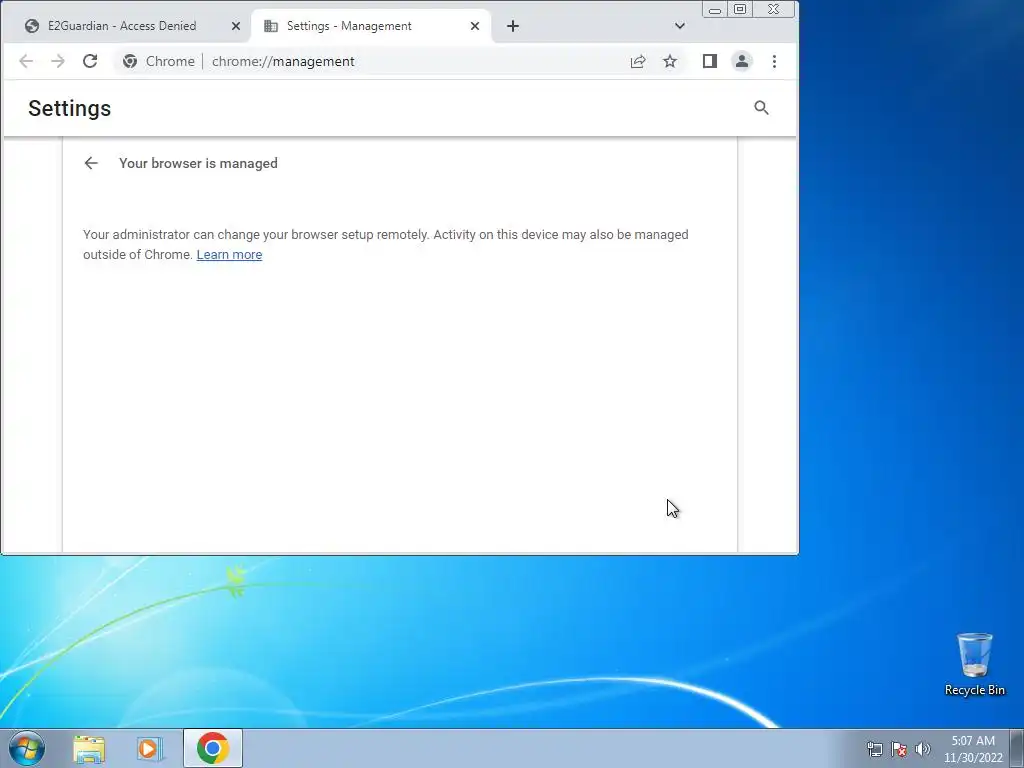The width and height of the screenshot is (1024, 768).
Task: Go forward using browser forward arrow
Action: tap(58, 61)
